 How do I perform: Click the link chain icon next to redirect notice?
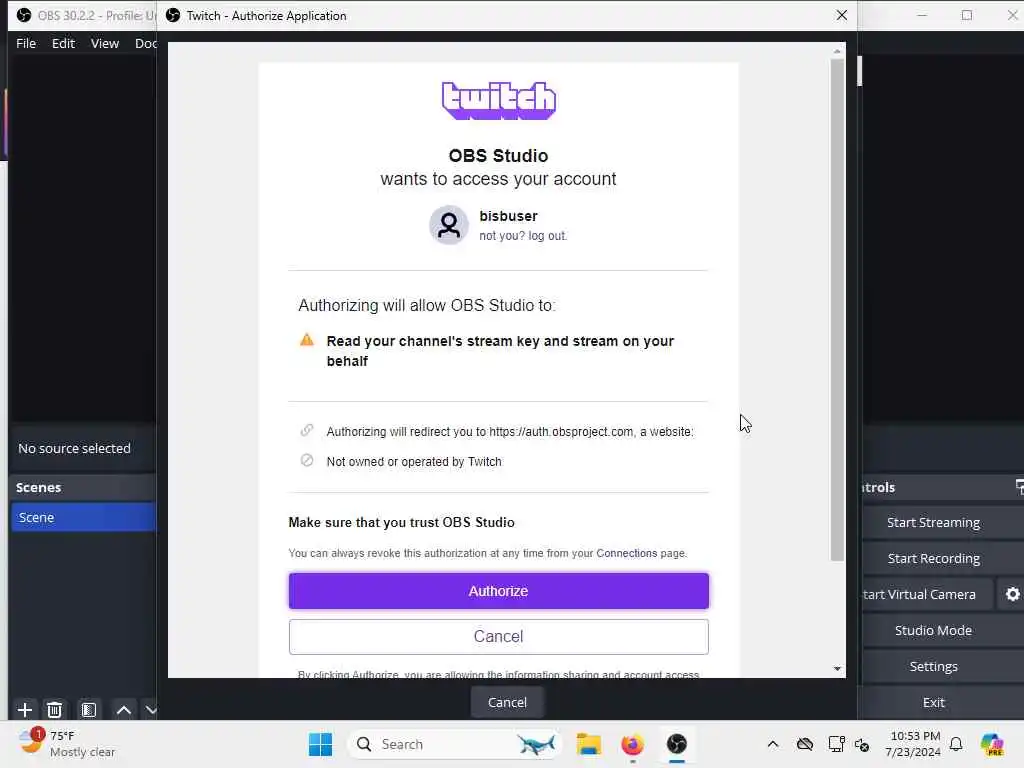306,430
